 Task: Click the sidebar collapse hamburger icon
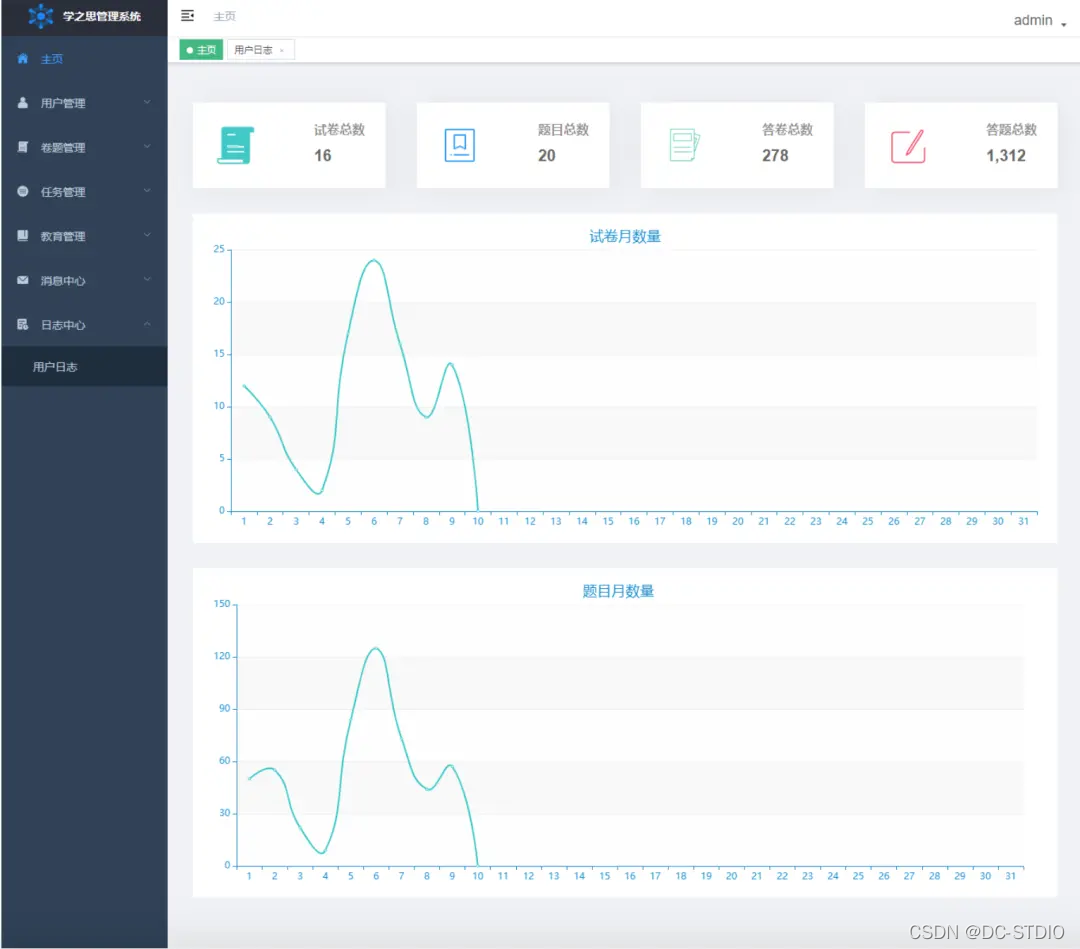point(187,16)
